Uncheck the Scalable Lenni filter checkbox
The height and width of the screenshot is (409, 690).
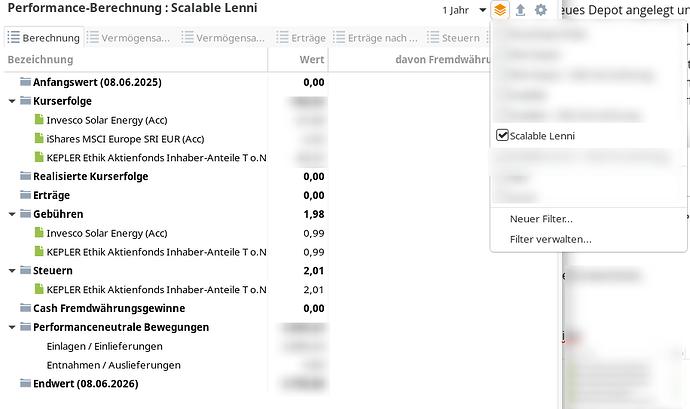click(x=502, y=135)
